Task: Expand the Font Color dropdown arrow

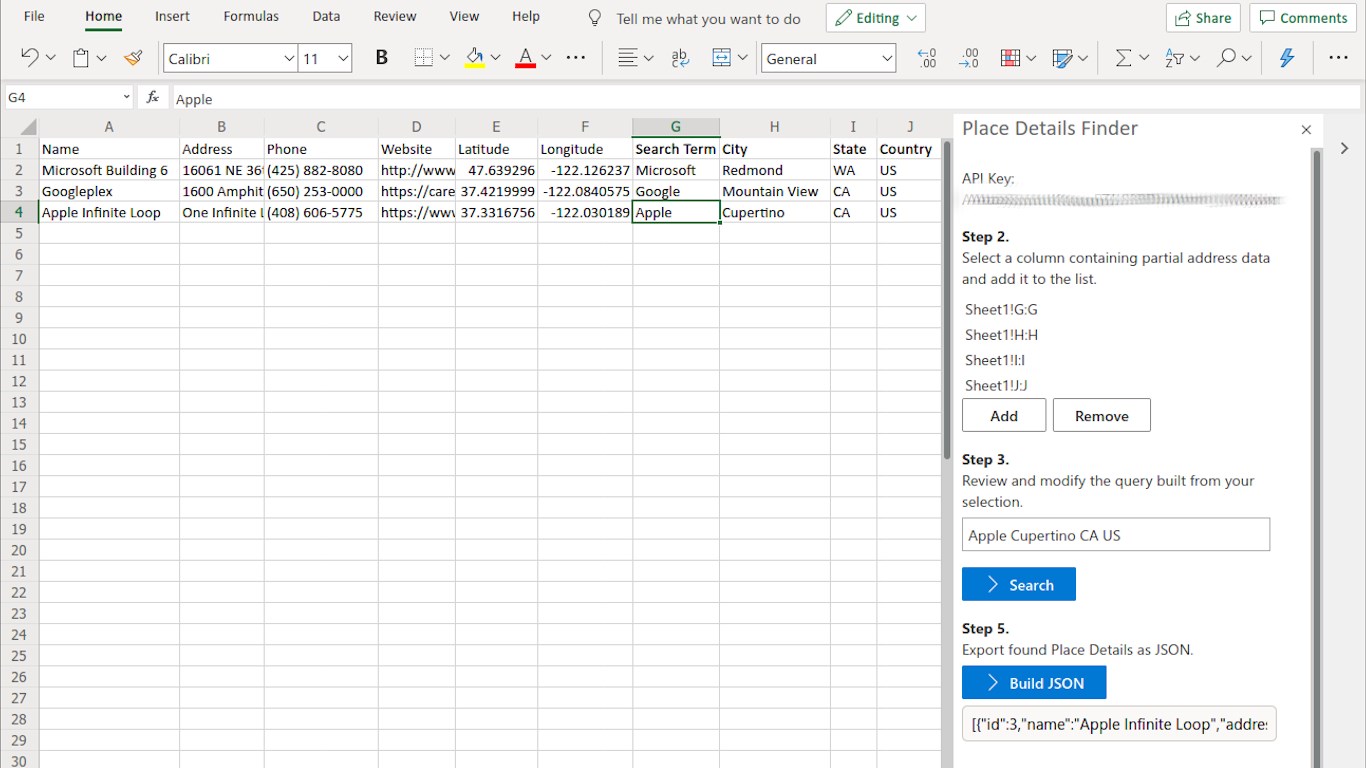Action: [546, 58]
